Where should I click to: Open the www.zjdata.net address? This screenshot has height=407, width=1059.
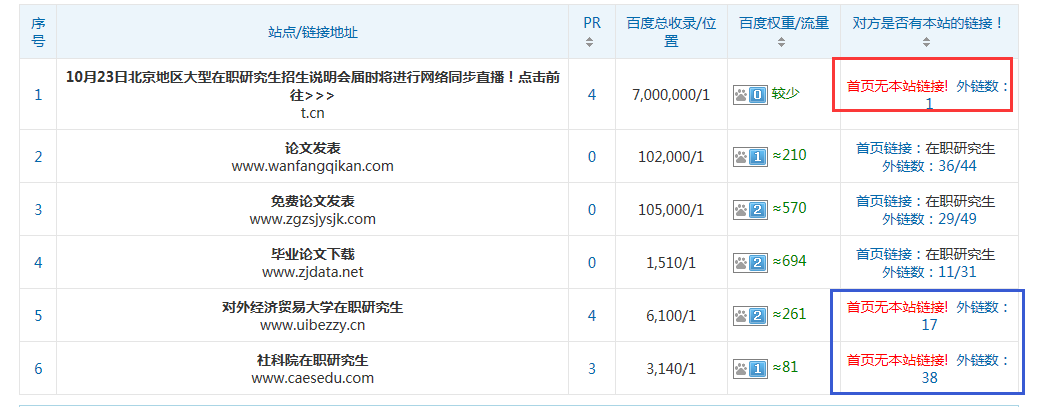312,271
